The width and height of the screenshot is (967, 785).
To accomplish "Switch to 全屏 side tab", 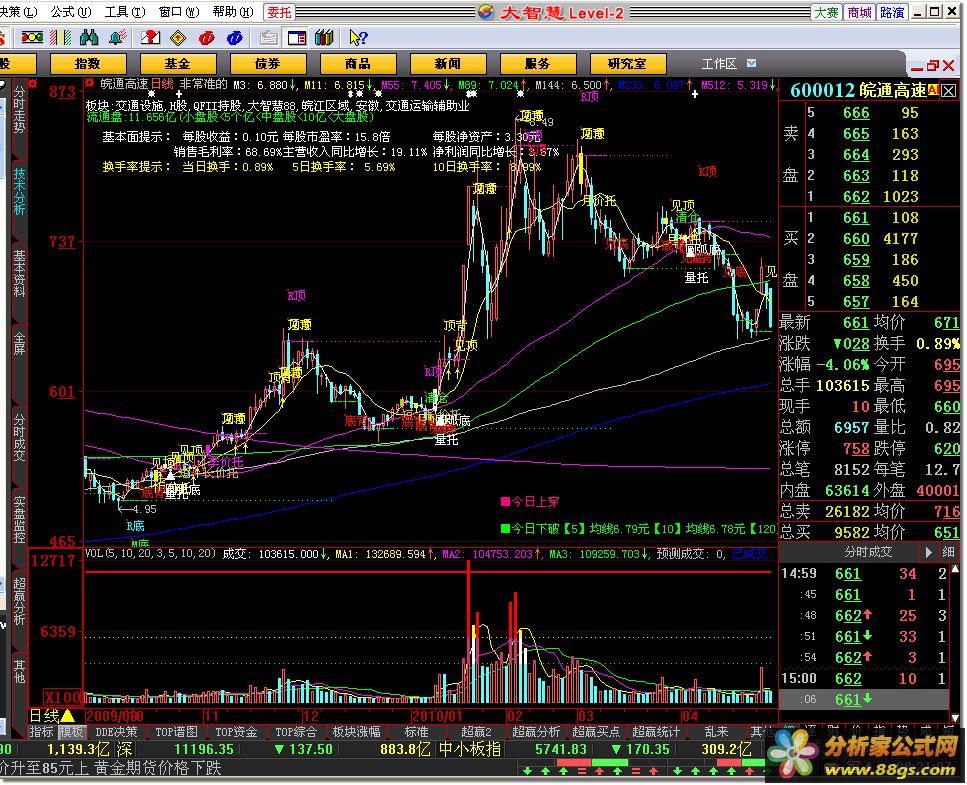I will coord(19,344).
